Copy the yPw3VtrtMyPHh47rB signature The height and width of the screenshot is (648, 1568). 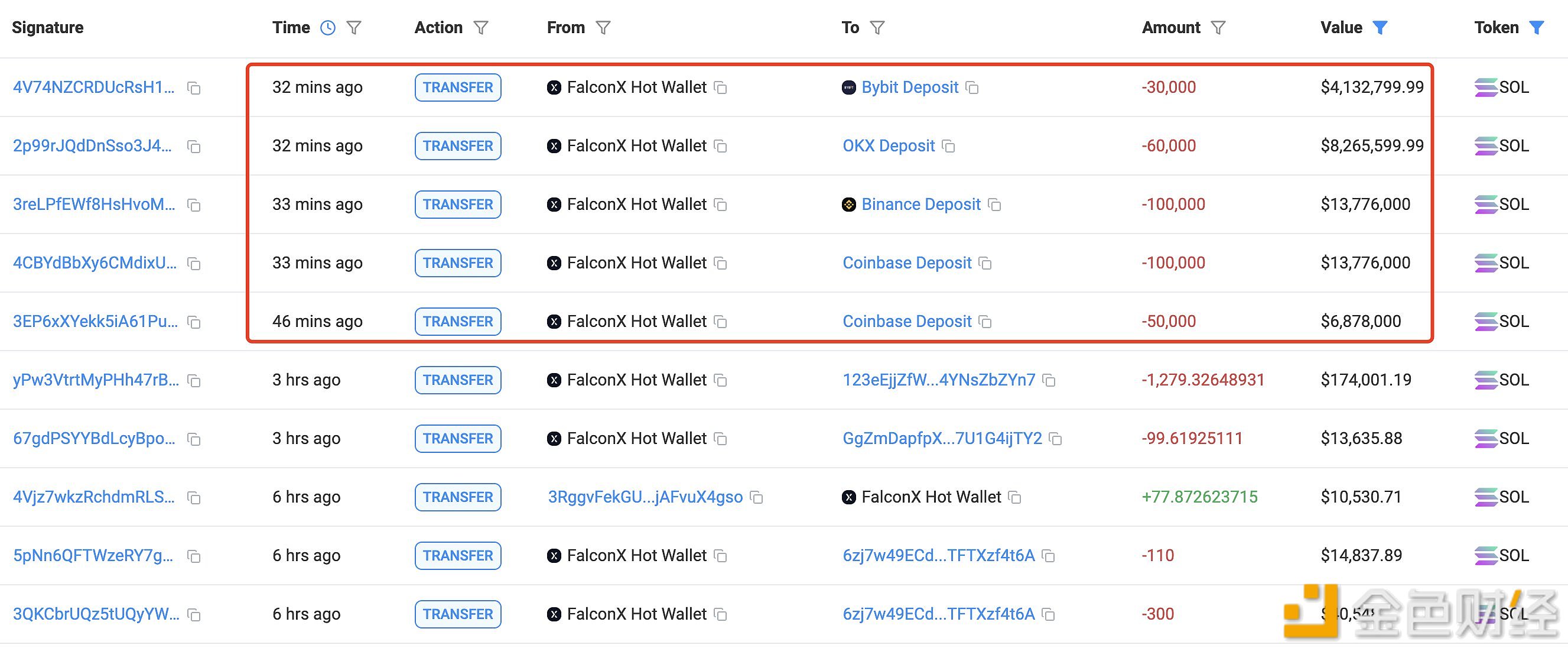point(194,381)
